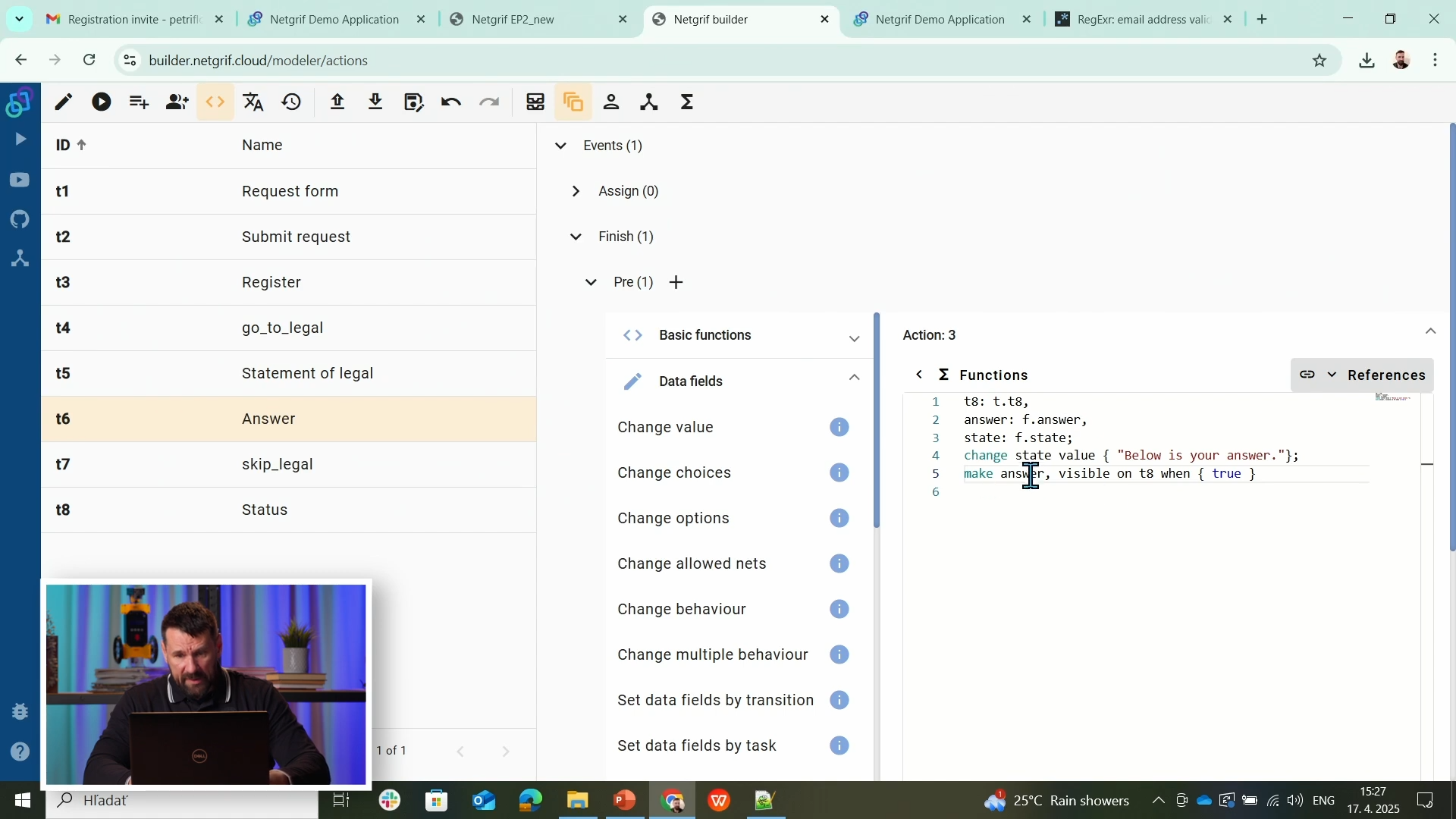Expand the Assign (0) section

pyautogui.click(x=576, y=191)
